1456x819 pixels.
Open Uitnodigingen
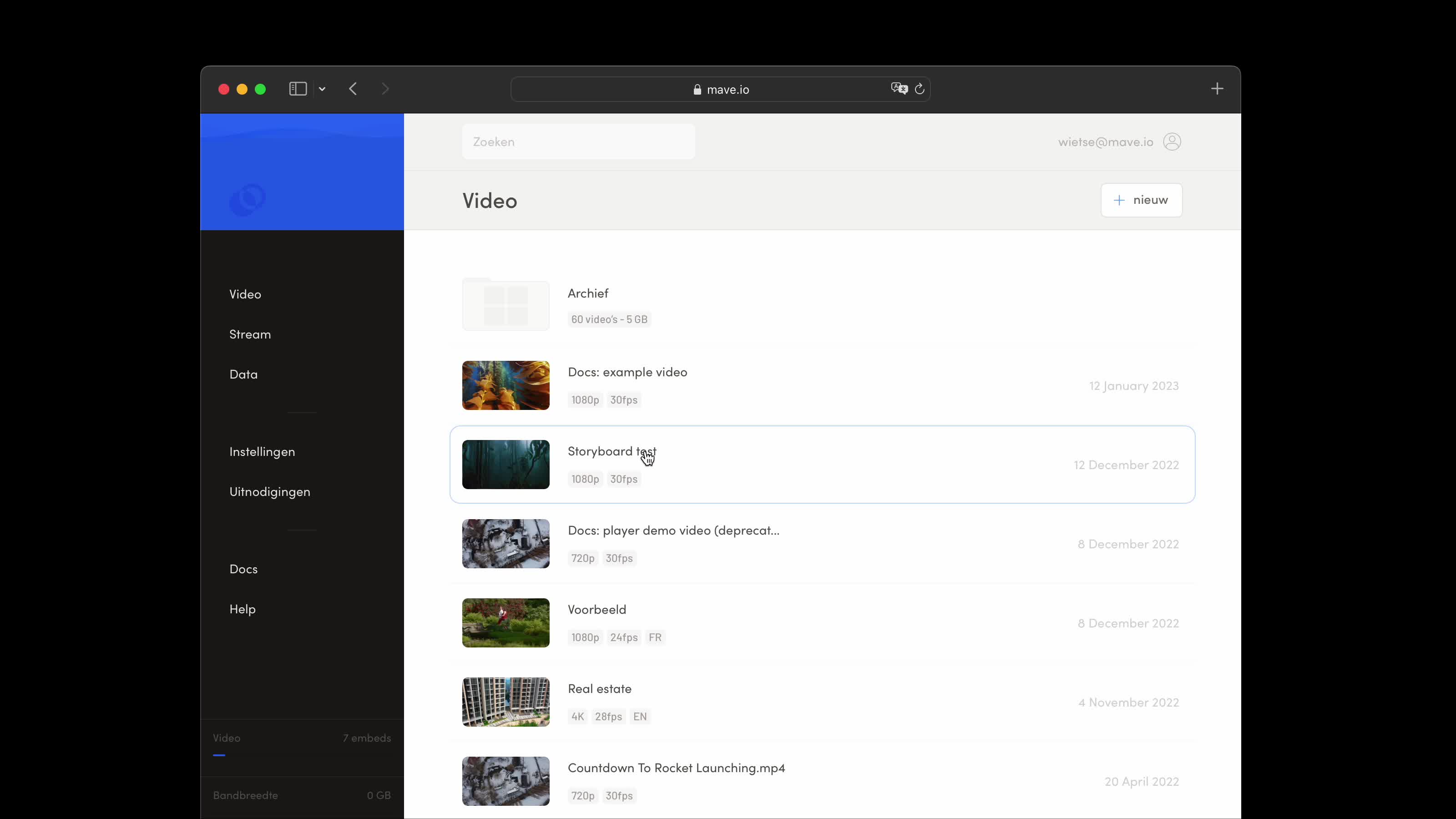(x=270, y=491)
